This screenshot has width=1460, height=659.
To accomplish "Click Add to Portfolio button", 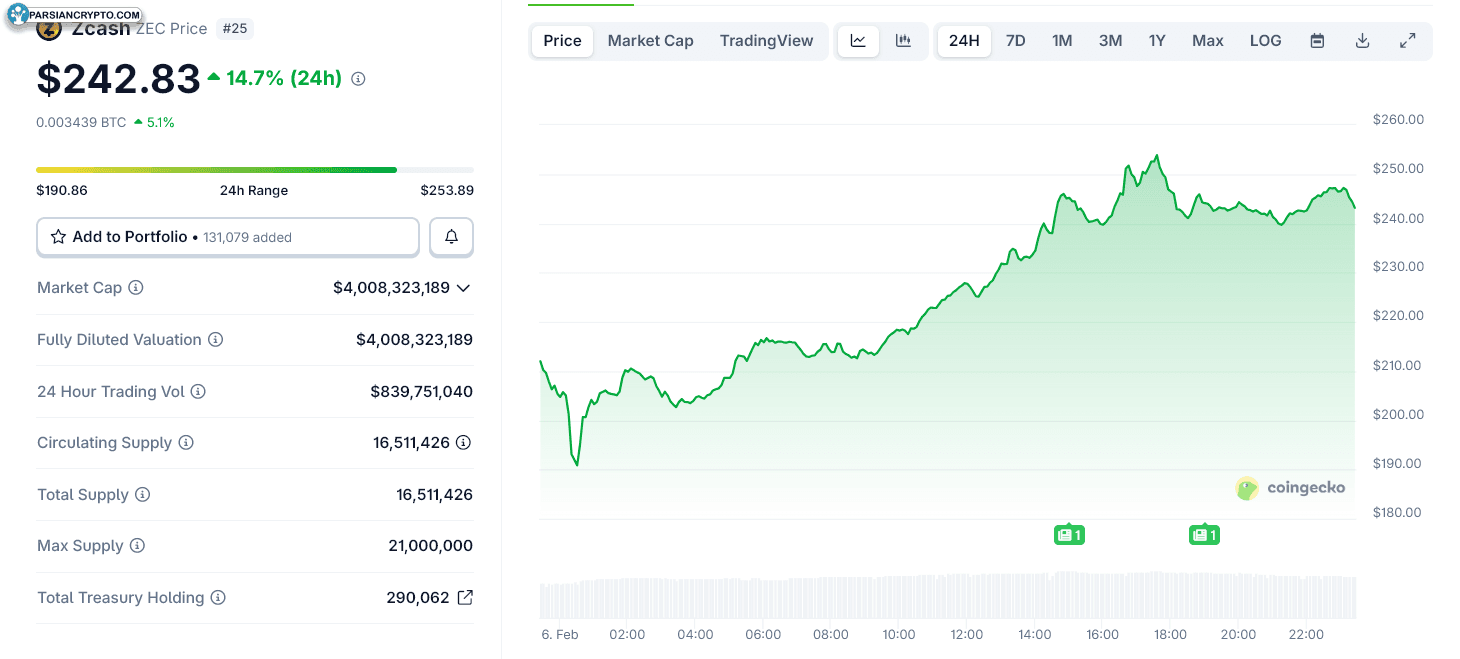I will click(x=228, y=237).
